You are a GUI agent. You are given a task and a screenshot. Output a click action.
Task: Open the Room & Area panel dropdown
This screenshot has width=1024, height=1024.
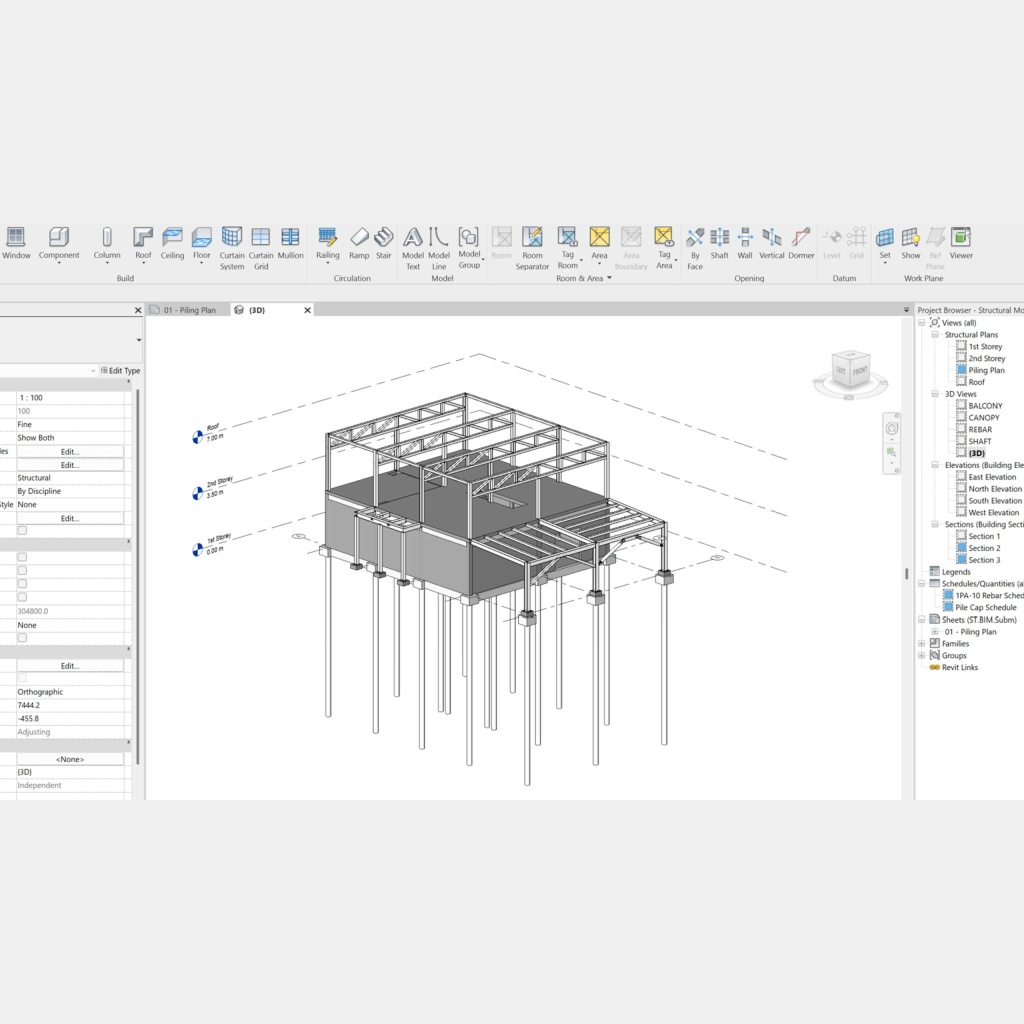click(x=608, y=279)
